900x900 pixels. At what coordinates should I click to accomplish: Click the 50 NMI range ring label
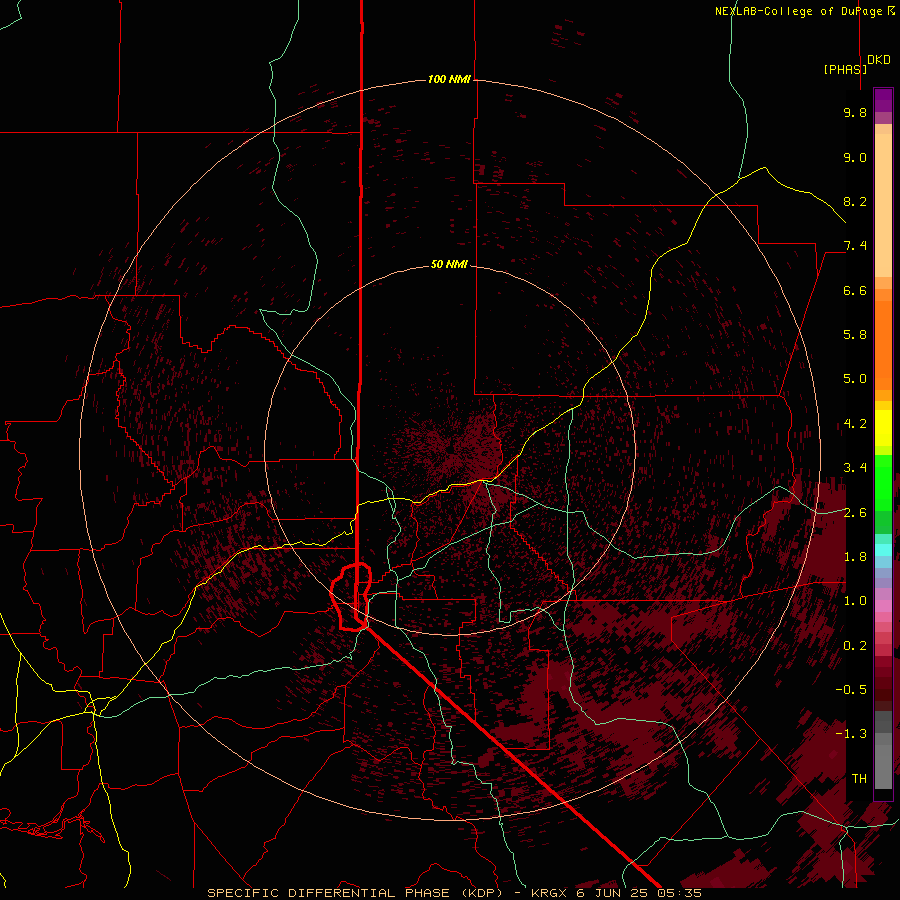coord(449,265)
